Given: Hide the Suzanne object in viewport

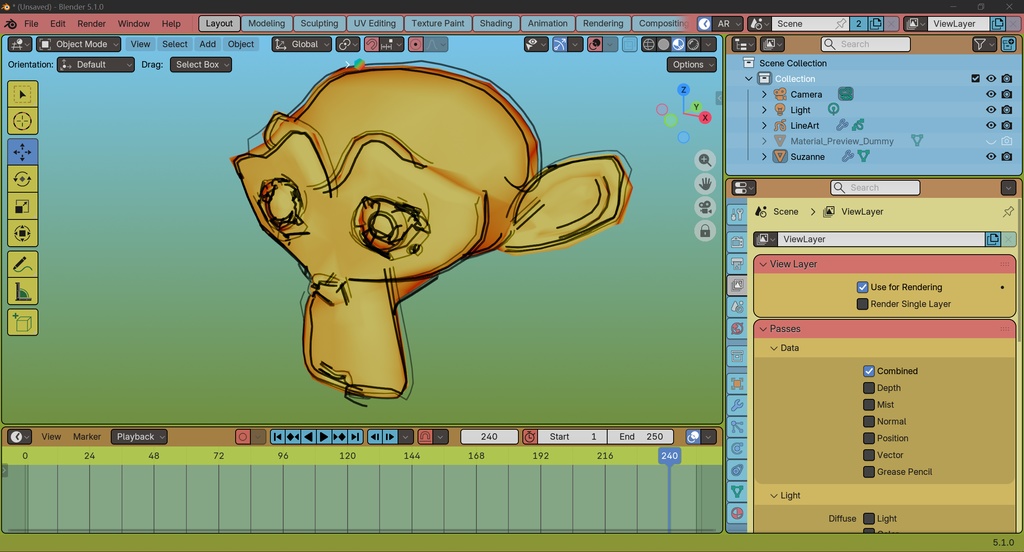Looking at the screenshot, I should (991, 157).
